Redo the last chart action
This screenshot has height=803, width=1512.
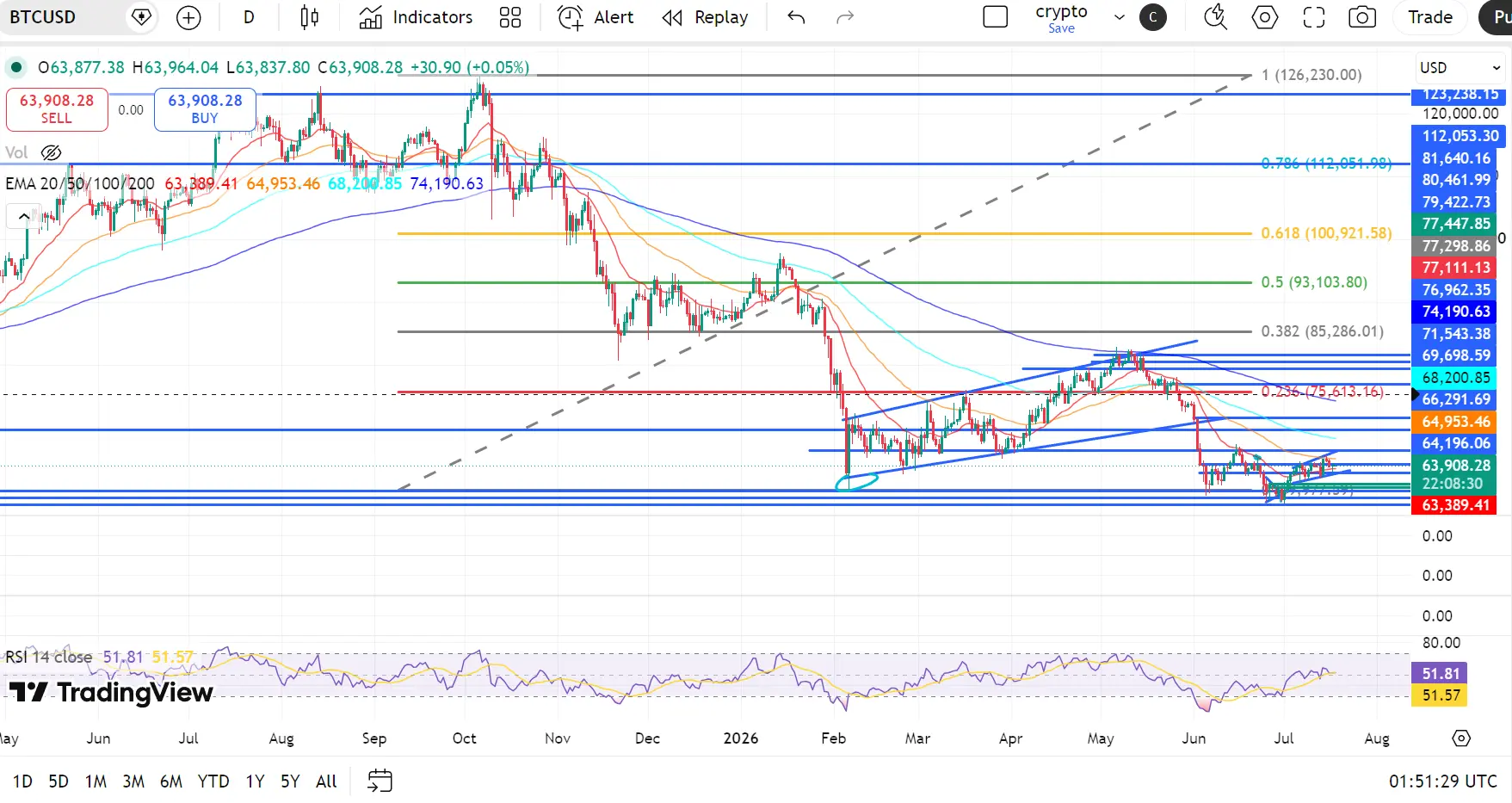coord(845,17)
